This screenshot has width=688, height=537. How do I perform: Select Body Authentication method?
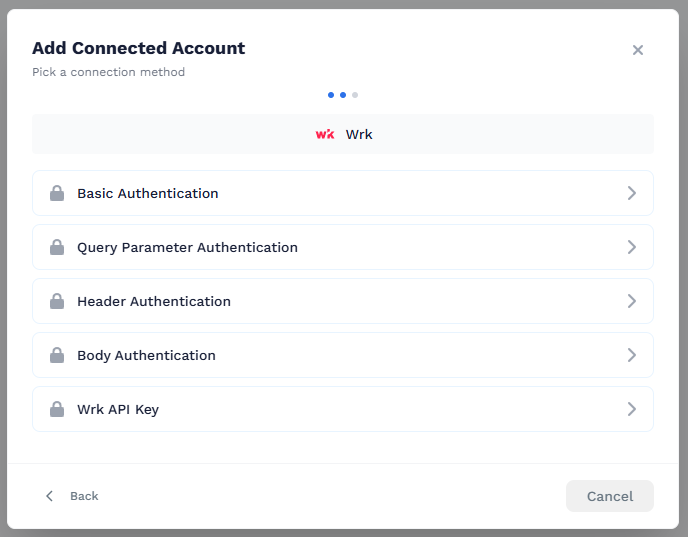(x=343, y=355)
